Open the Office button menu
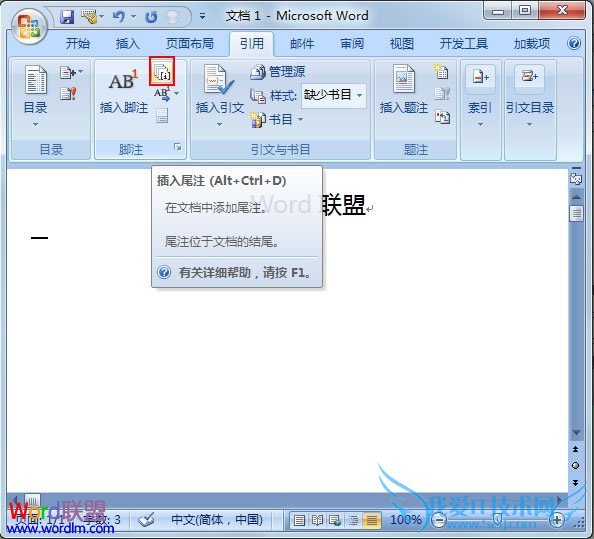The width and height of the screenshot is (594, 539). [x=29, y=26]
